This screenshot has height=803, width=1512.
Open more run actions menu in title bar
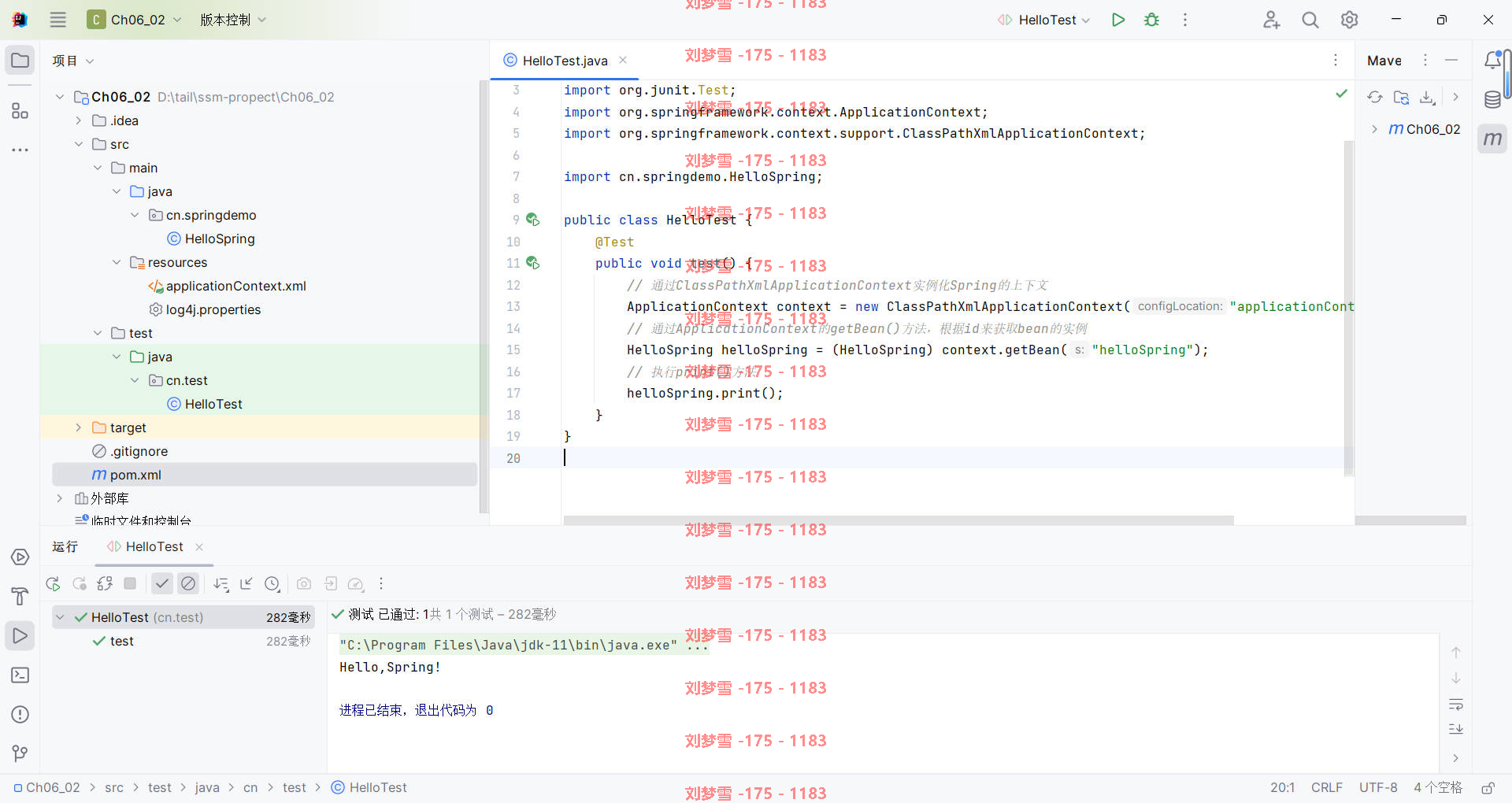pos(1184,20)
